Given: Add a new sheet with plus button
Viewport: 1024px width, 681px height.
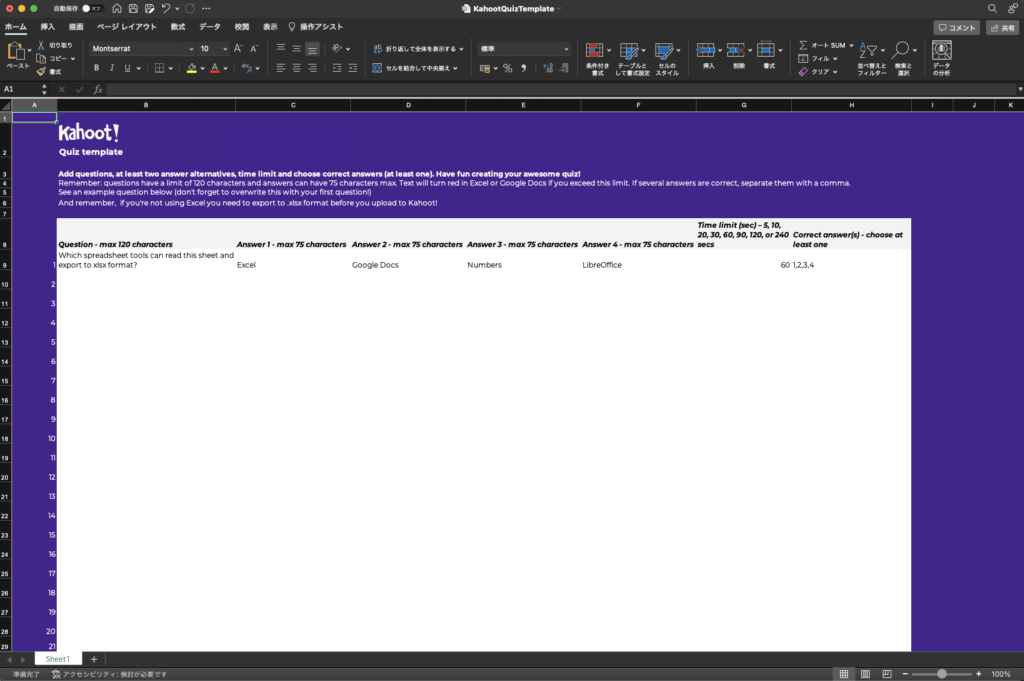Looking at the screenshot, I should [x=94, y=659].
